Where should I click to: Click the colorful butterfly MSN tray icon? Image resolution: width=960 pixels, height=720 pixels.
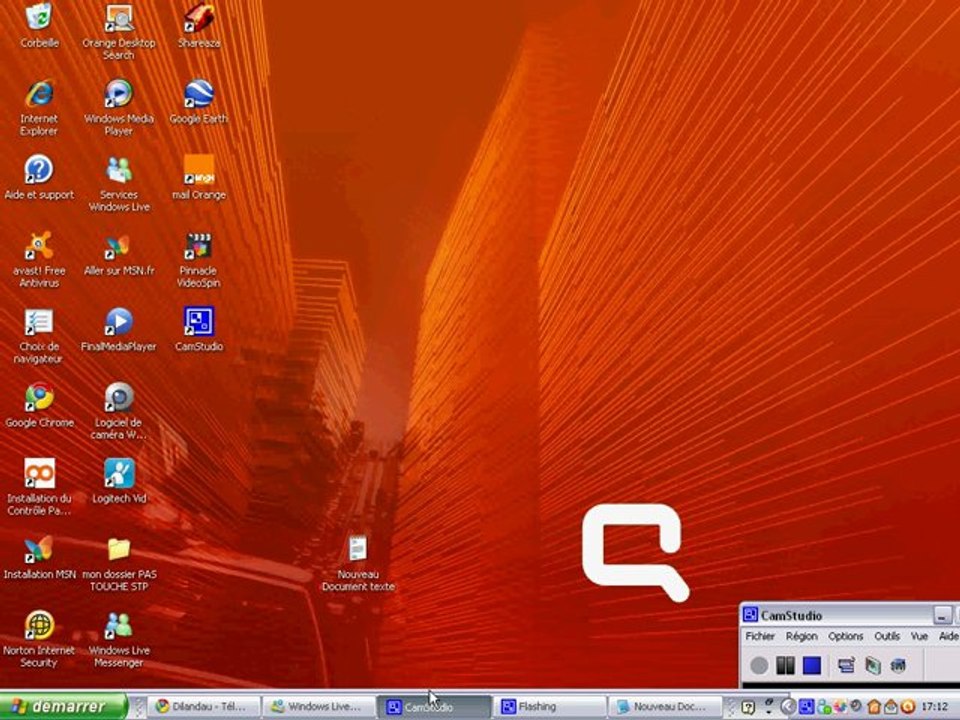[840, 707]
